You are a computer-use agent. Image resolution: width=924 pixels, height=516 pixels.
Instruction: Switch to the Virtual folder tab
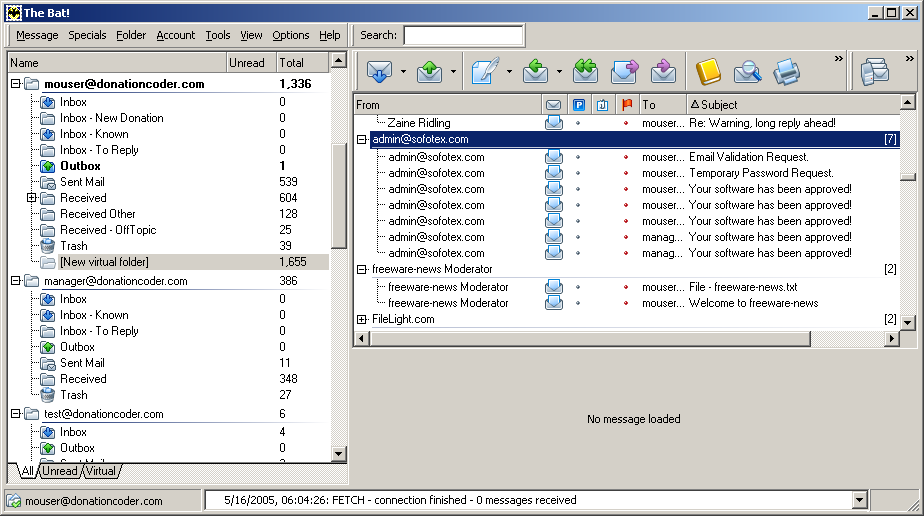101,471
